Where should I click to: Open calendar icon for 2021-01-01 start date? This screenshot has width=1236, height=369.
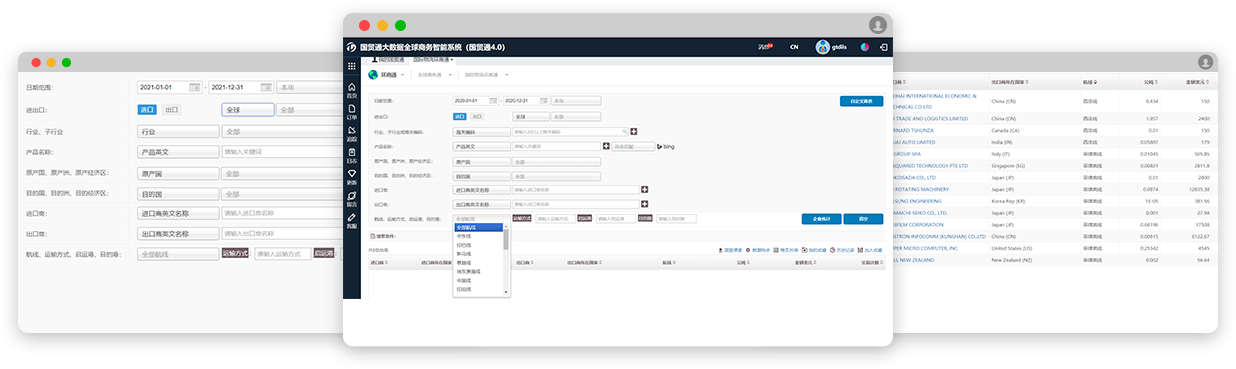pos(195,87)
